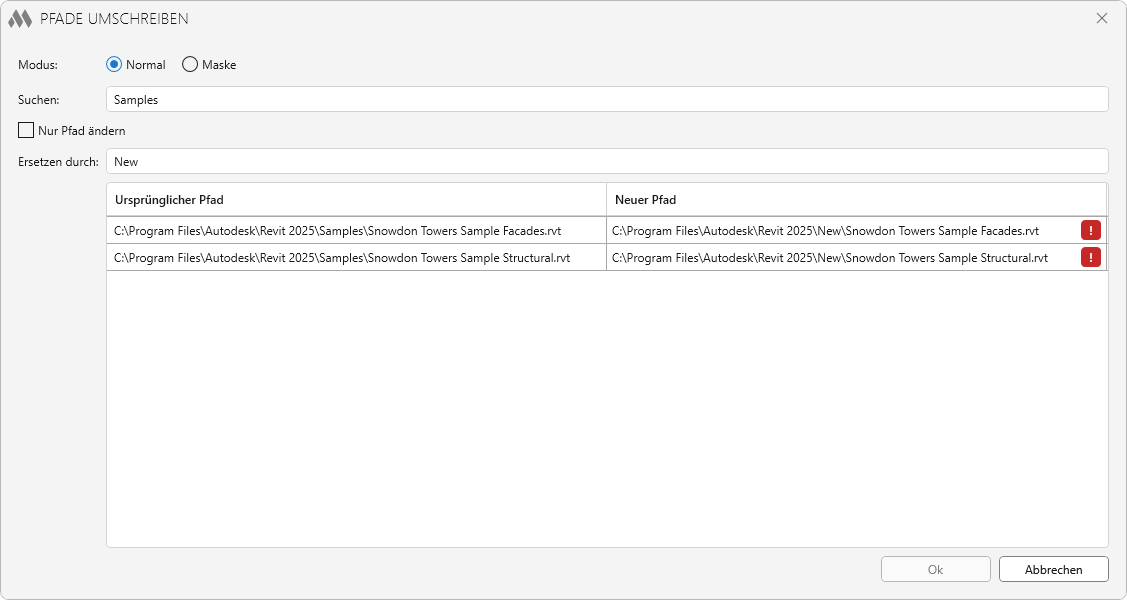The height and width of the screenshot is (600, 1127).
Task: Click the column divider between path headers
Action: 606,200
